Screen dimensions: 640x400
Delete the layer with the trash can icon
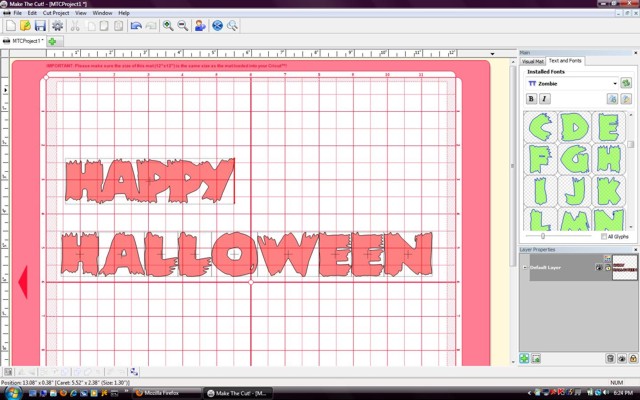tap(610, 358)
